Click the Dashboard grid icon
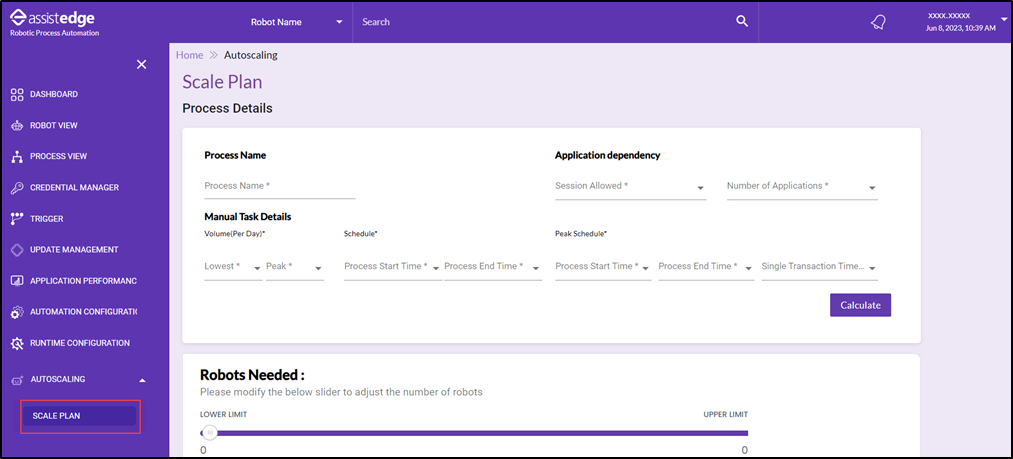Viewport: 1013px width, 459px height. click(x=17, y=94)
